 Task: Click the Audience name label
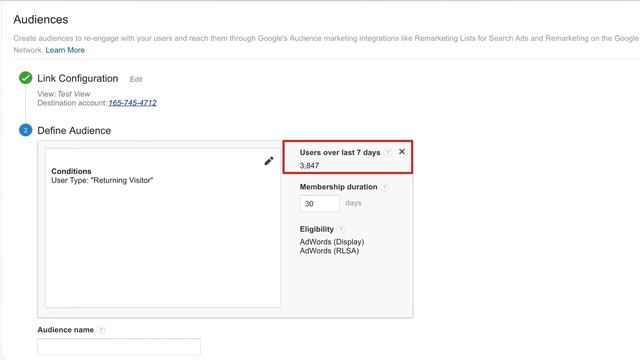66,330
